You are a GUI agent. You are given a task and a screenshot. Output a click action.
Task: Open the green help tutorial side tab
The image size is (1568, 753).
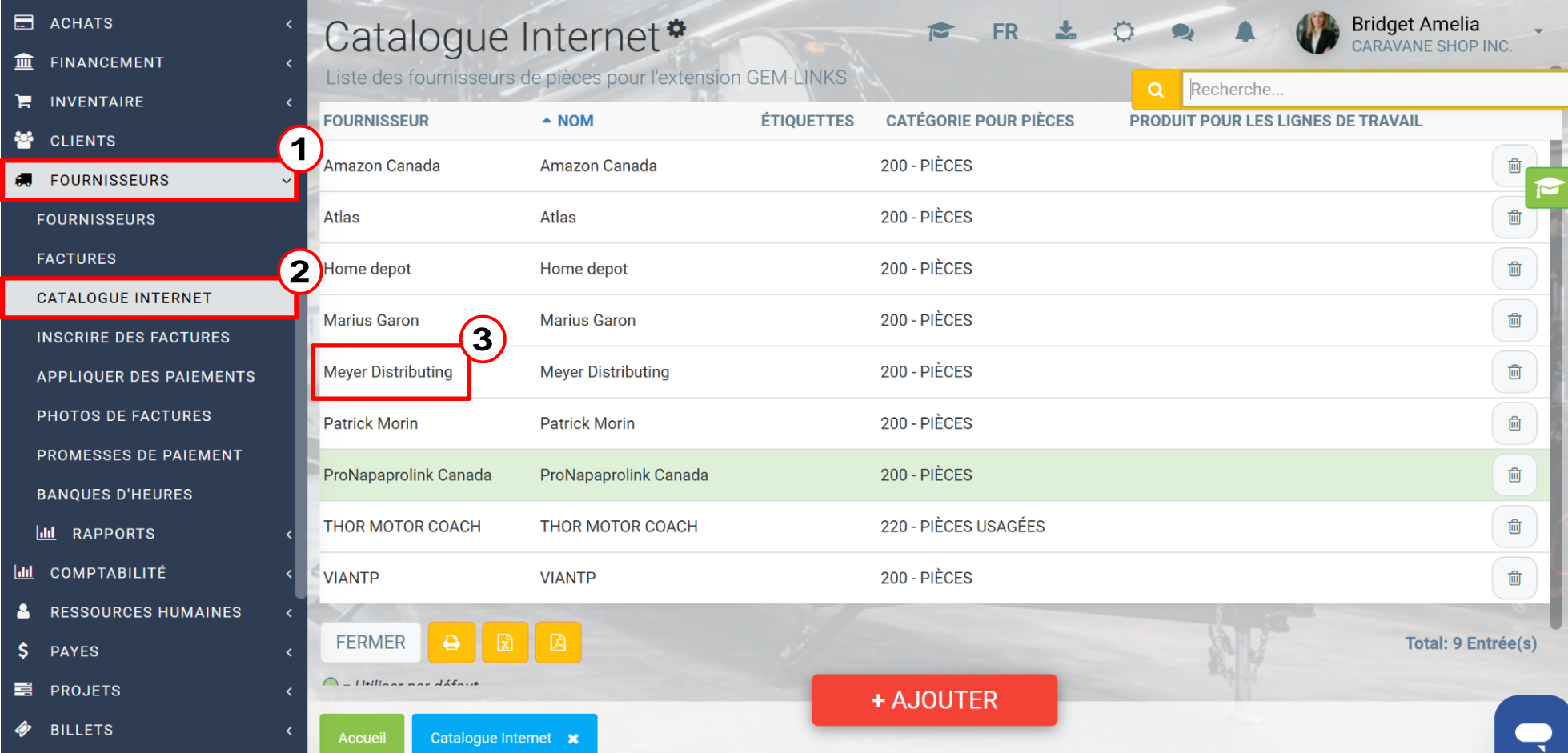pos(1547,188)
